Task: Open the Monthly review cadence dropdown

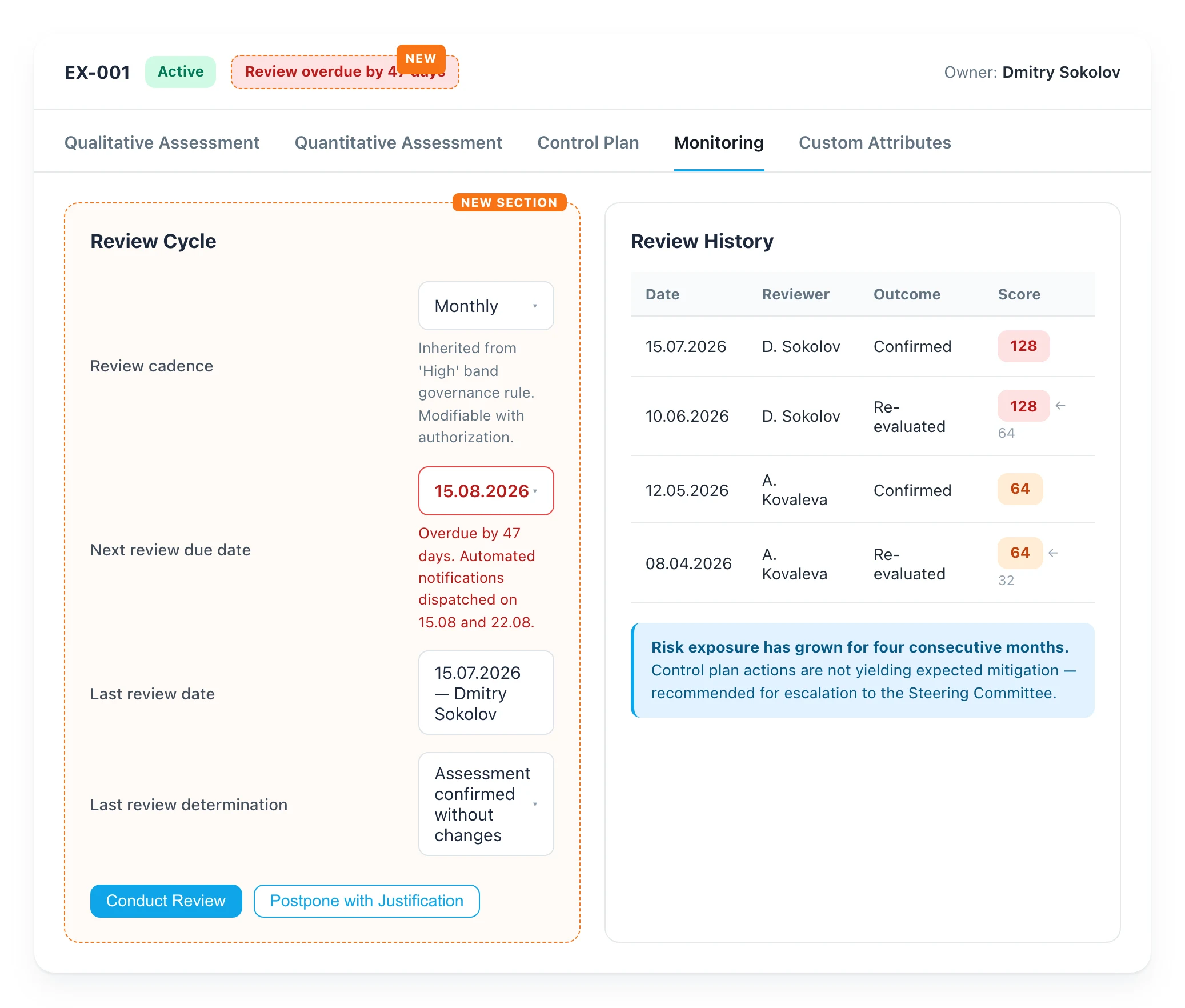Action: tap(486, 306)
